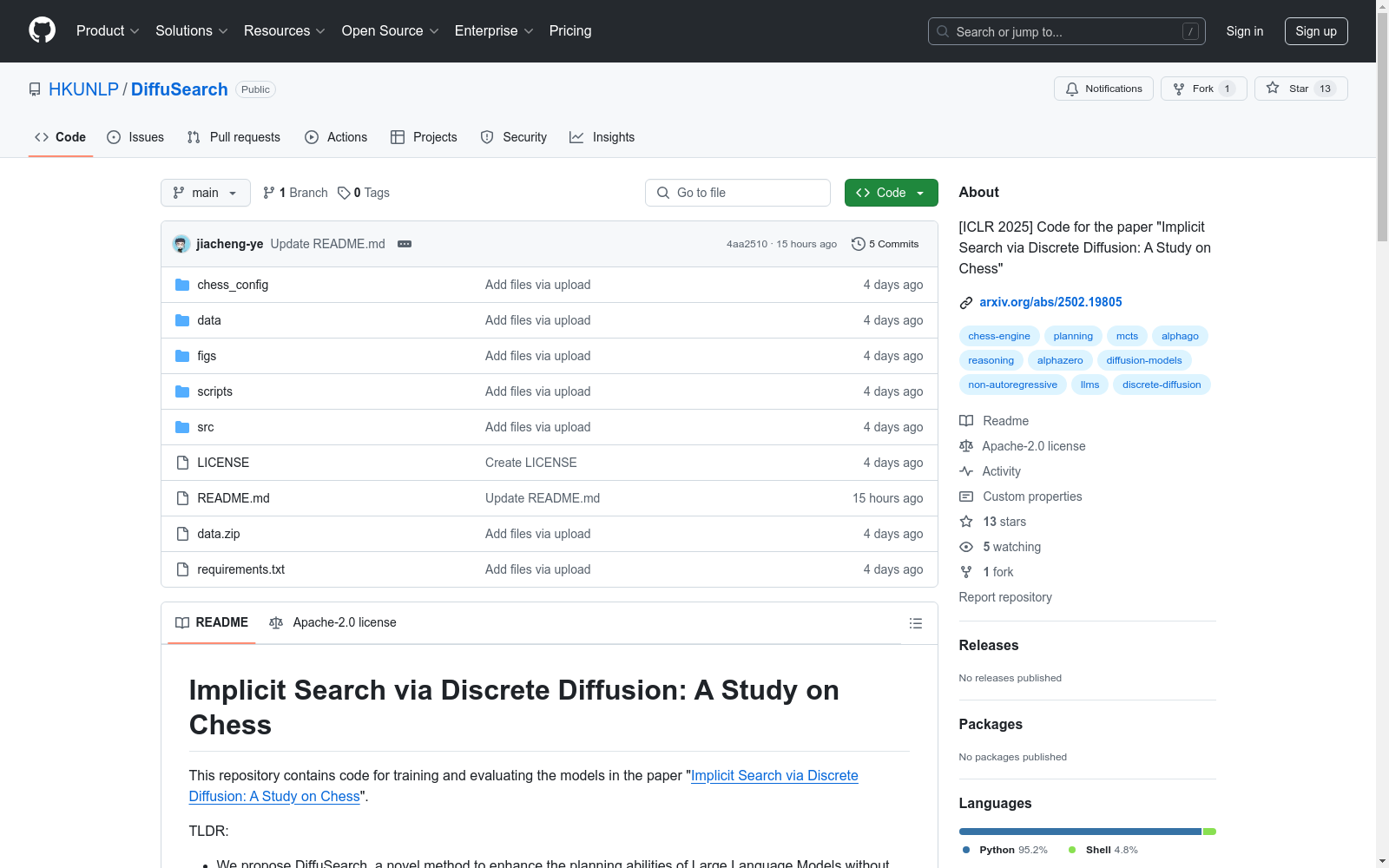Open the main branch dropdown

206,193
